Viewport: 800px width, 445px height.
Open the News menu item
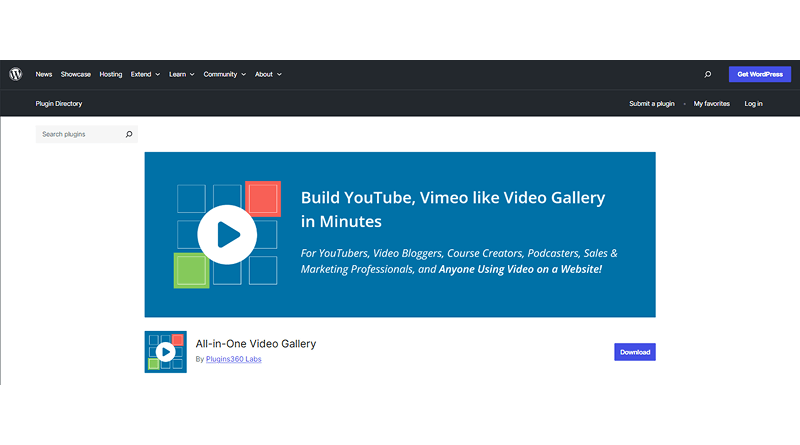pos(44,75)
